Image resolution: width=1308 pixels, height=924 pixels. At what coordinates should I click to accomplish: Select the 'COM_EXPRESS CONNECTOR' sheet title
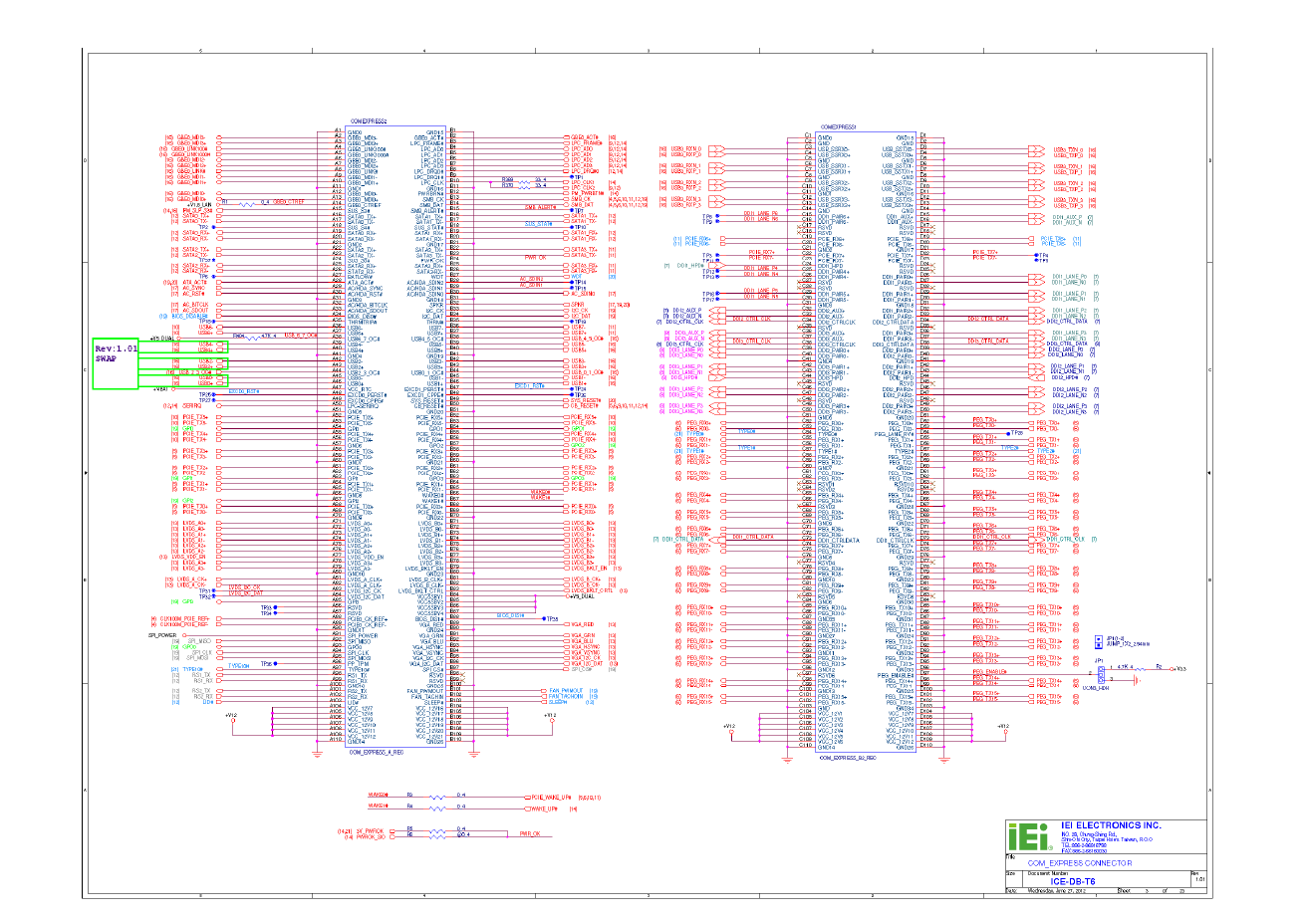[x=1080, y=863]
